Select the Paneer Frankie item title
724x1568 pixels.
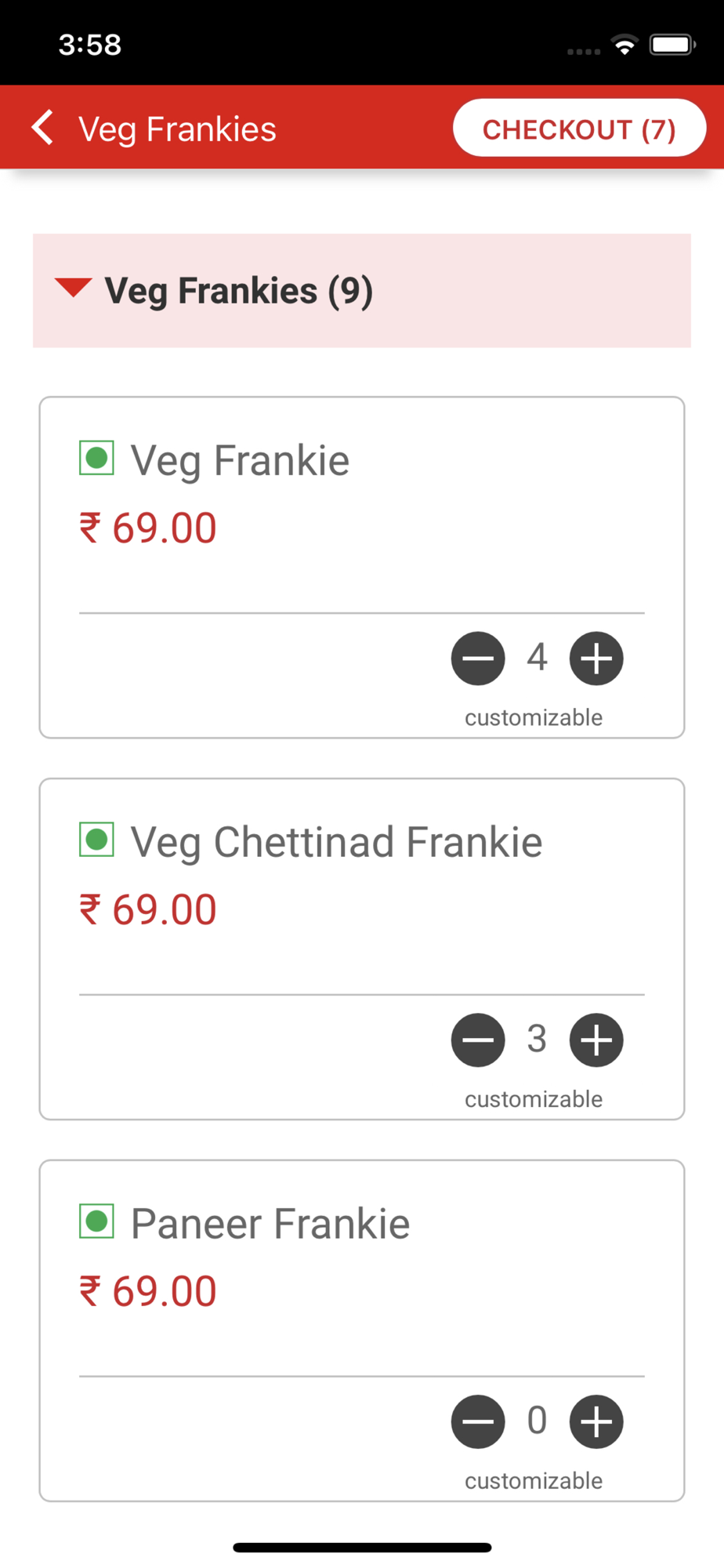(270, 1224)
